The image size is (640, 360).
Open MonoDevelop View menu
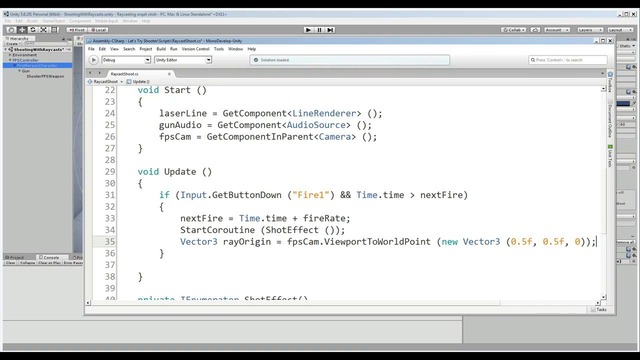pyautogui.click(x=114, y=49)
